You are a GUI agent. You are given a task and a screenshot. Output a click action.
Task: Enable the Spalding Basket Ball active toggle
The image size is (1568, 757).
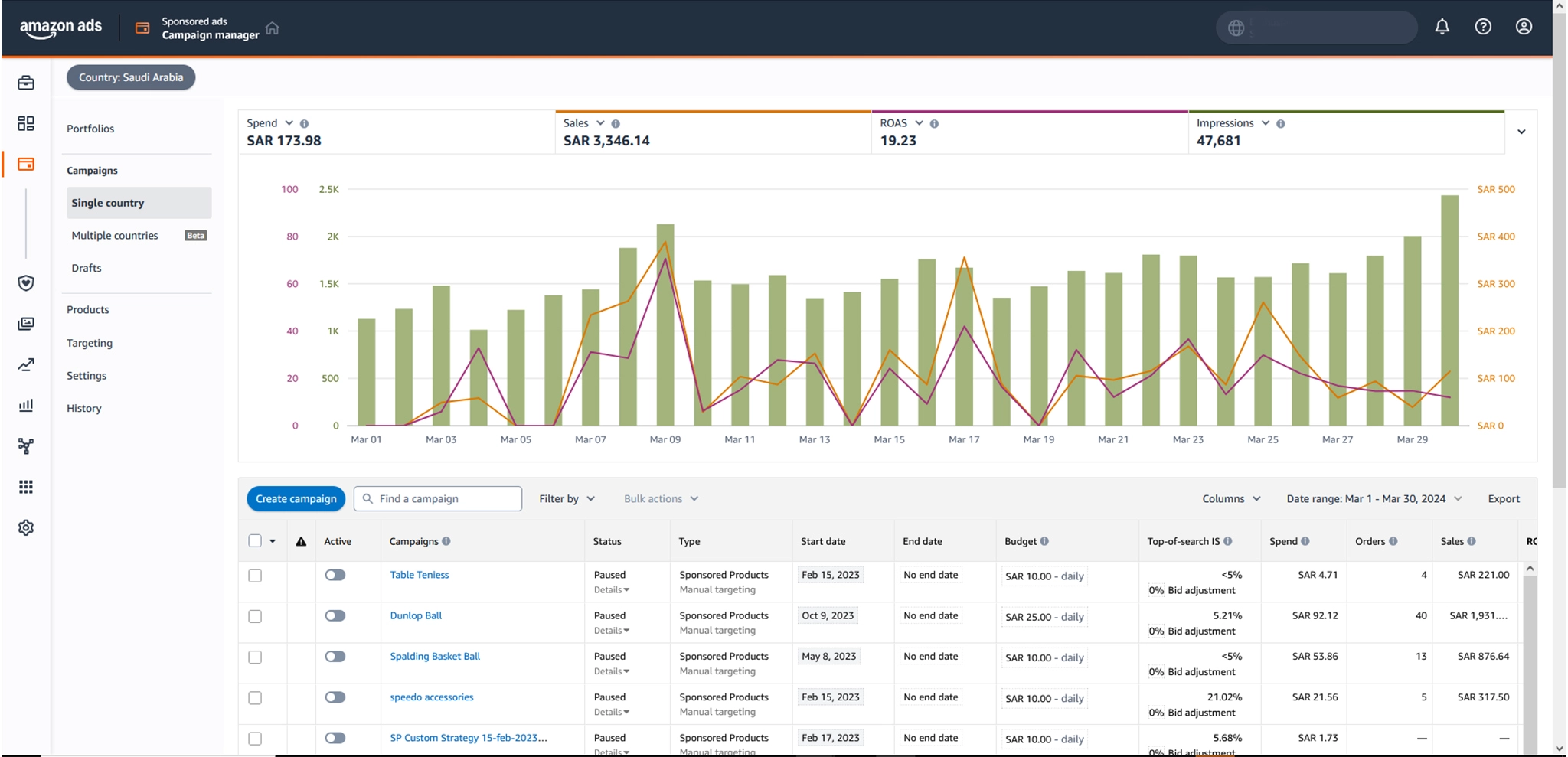click(335, 657)
